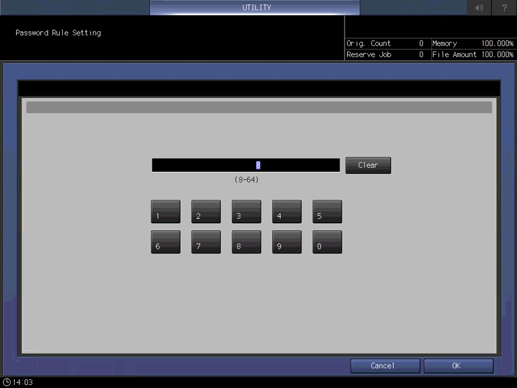The height and width of the screenshot is (388, 517).
Task: Click the Reserve Job status entry
Action: [385, 55]
